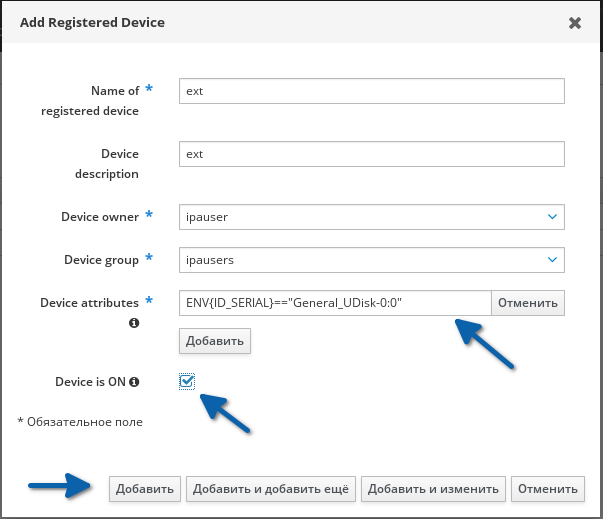Viewport: 603px width, 519px height.
Task: Expand the Device group dropdown showing ipausers
Action: click(371, 260)
